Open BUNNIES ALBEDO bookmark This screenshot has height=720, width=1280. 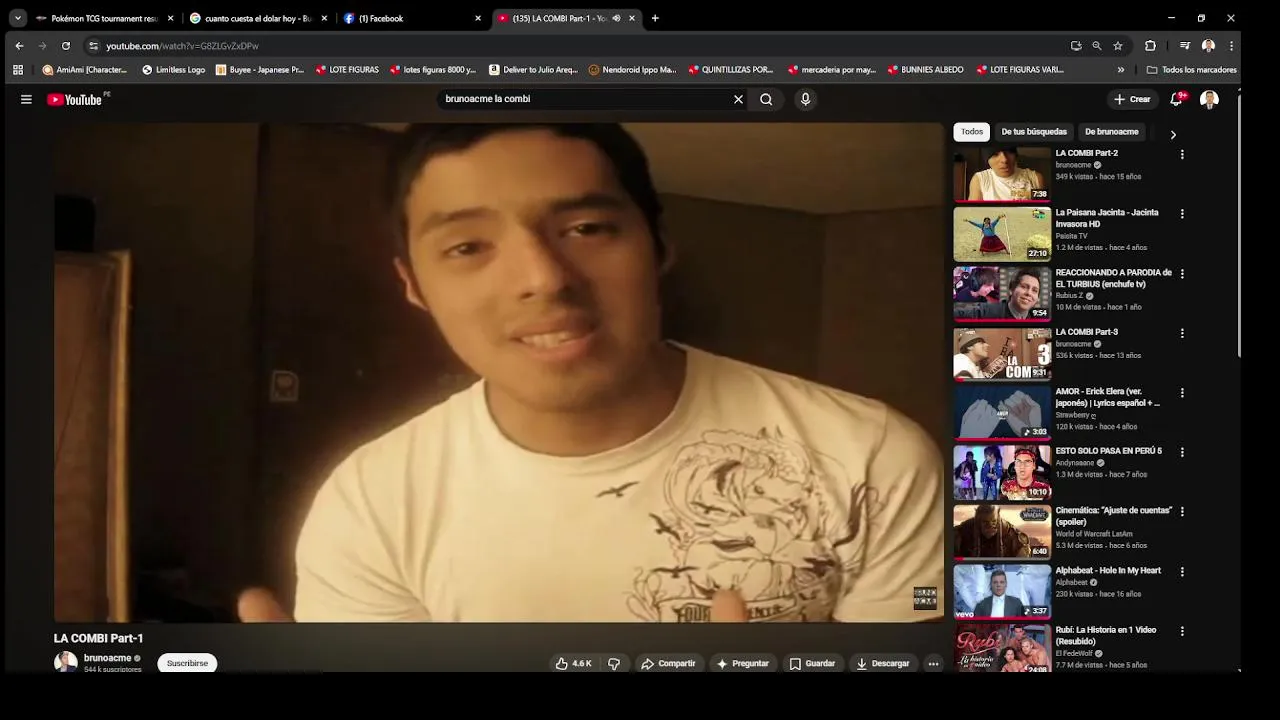(926, 70)
